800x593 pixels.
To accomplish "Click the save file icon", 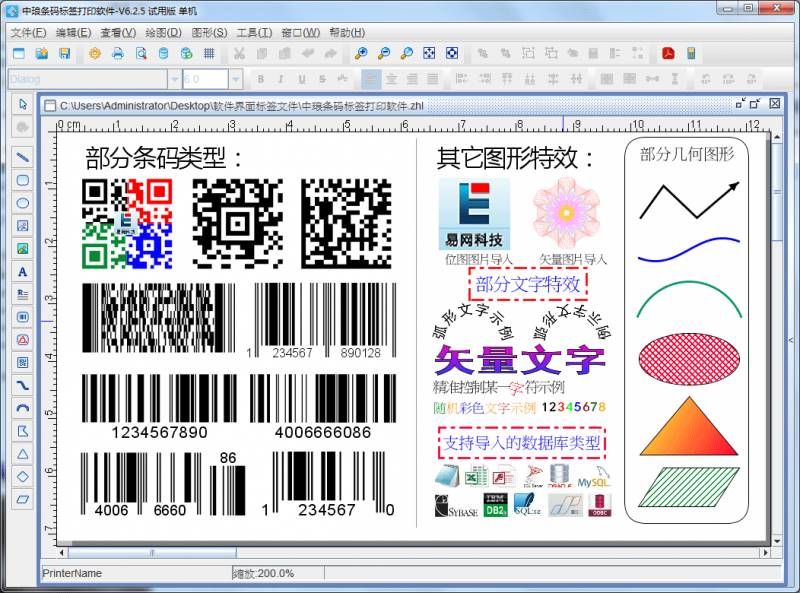I will click(x=64, y=53).
